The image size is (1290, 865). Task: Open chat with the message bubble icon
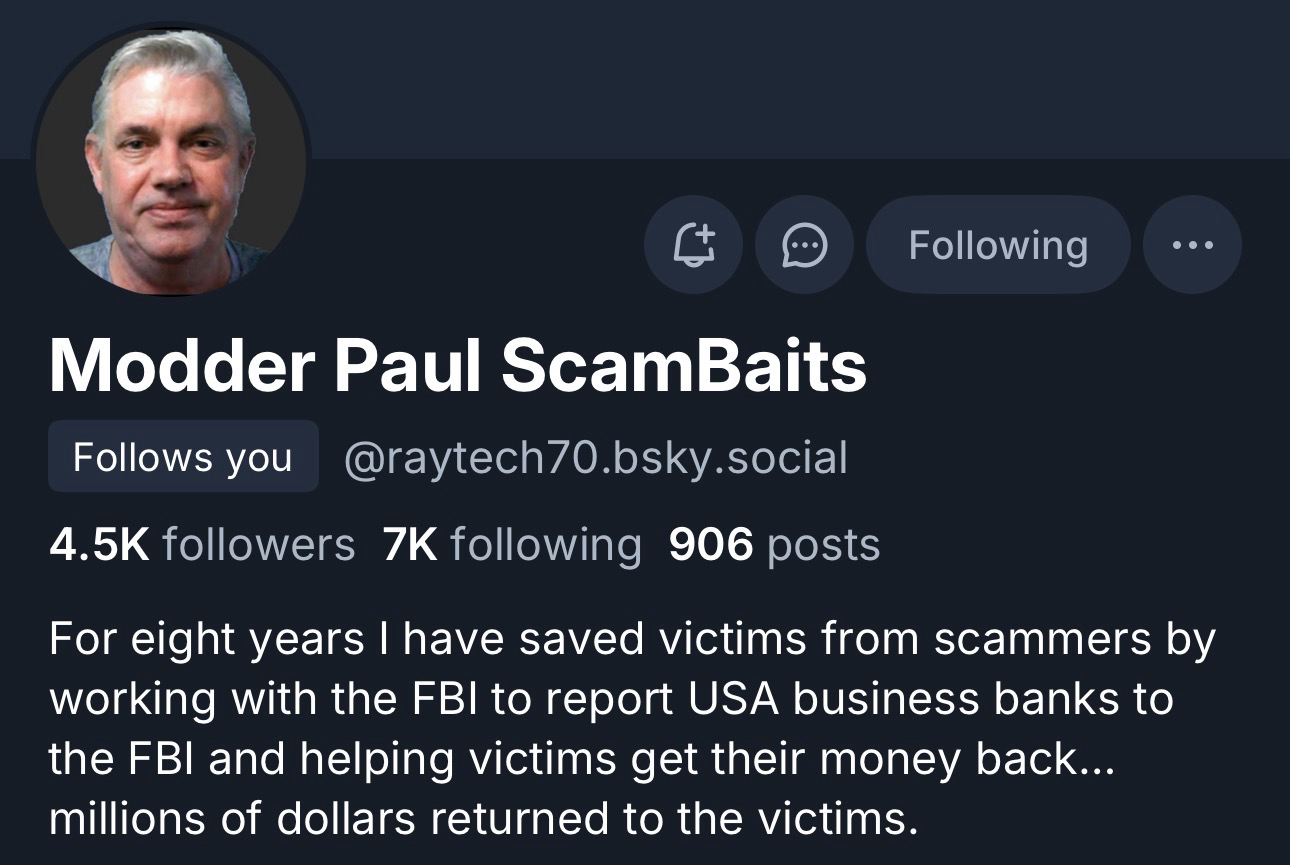coord(804,244)
